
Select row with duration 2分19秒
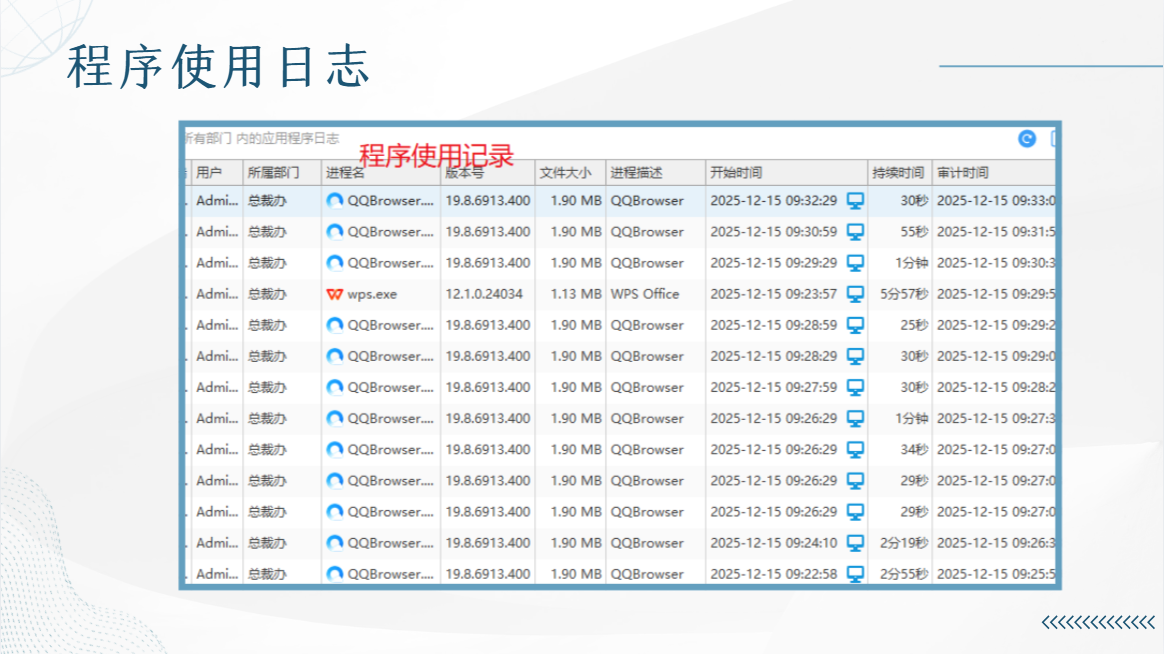[x=620, y=543]
